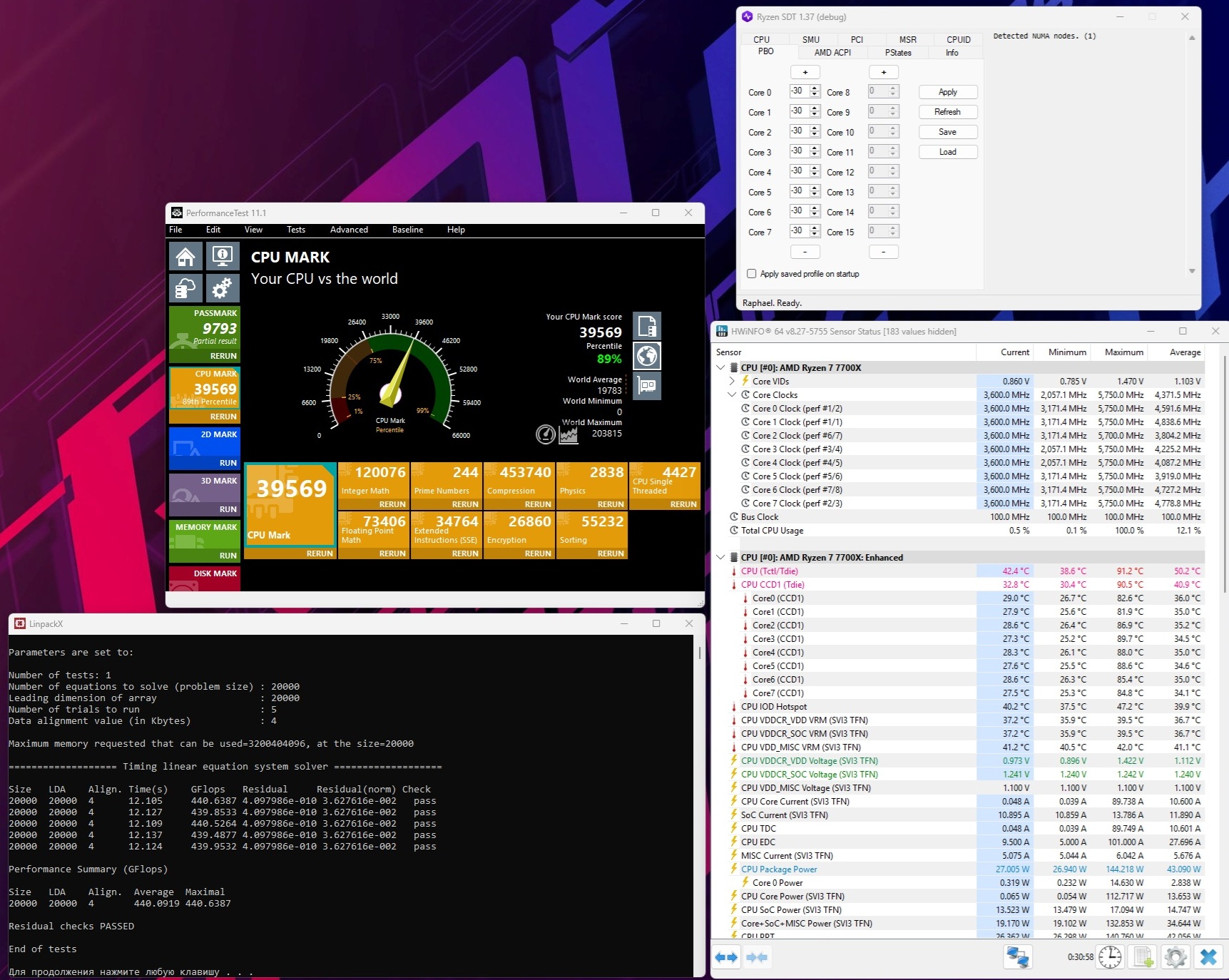Click the baseline document icon beside CPU score
Viewport: 1229px width, 980px height.
coord(647,326)
